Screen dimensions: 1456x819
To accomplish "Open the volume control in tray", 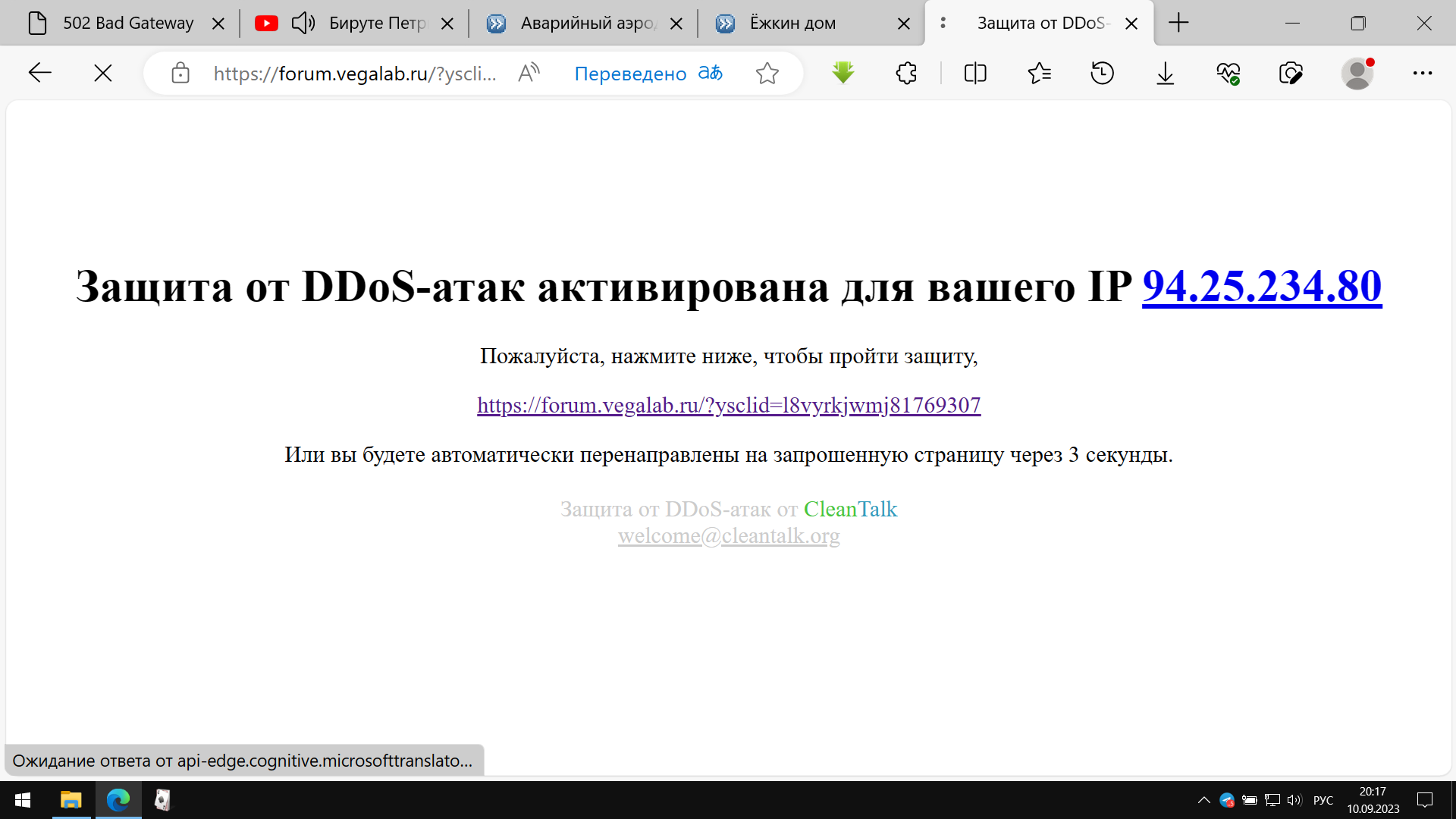I will (1294, 800).
